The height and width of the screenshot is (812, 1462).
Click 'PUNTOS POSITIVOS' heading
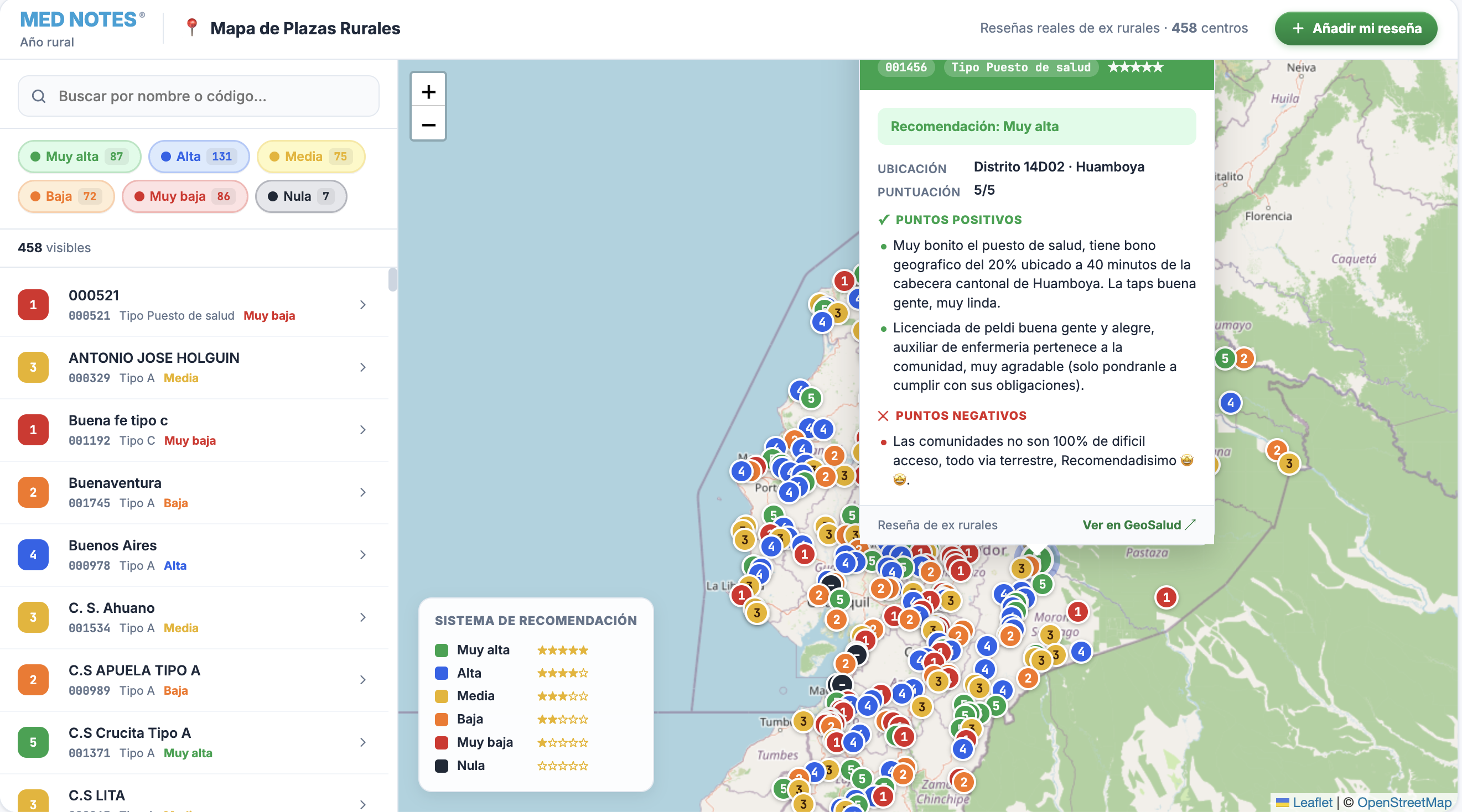click(x=958, y=220)
